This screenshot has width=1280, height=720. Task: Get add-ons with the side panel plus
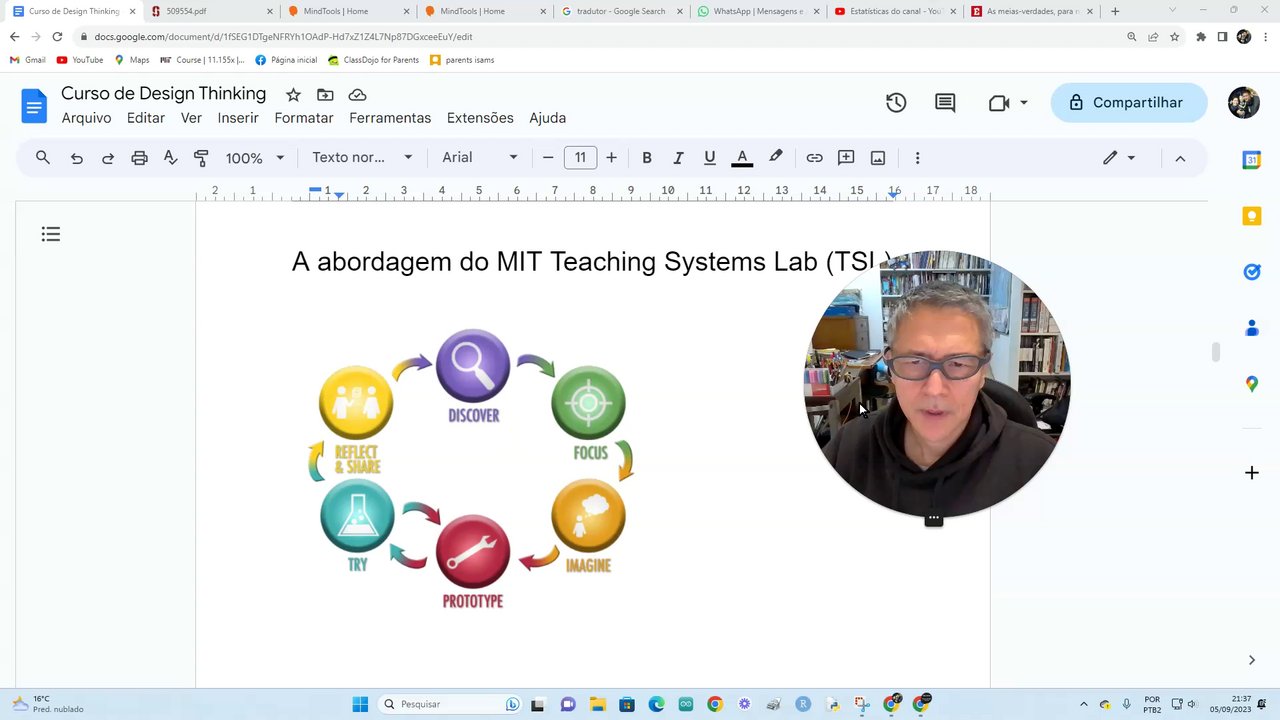tap(1251, 473)
